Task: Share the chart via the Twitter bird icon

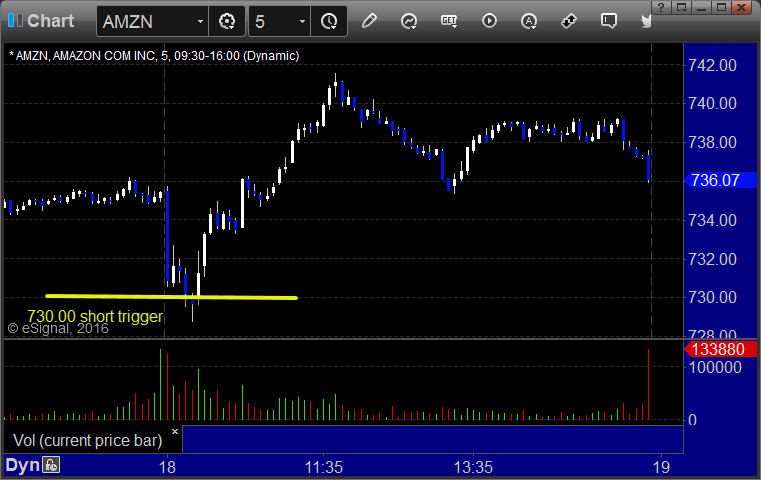Action: (646, 21)
